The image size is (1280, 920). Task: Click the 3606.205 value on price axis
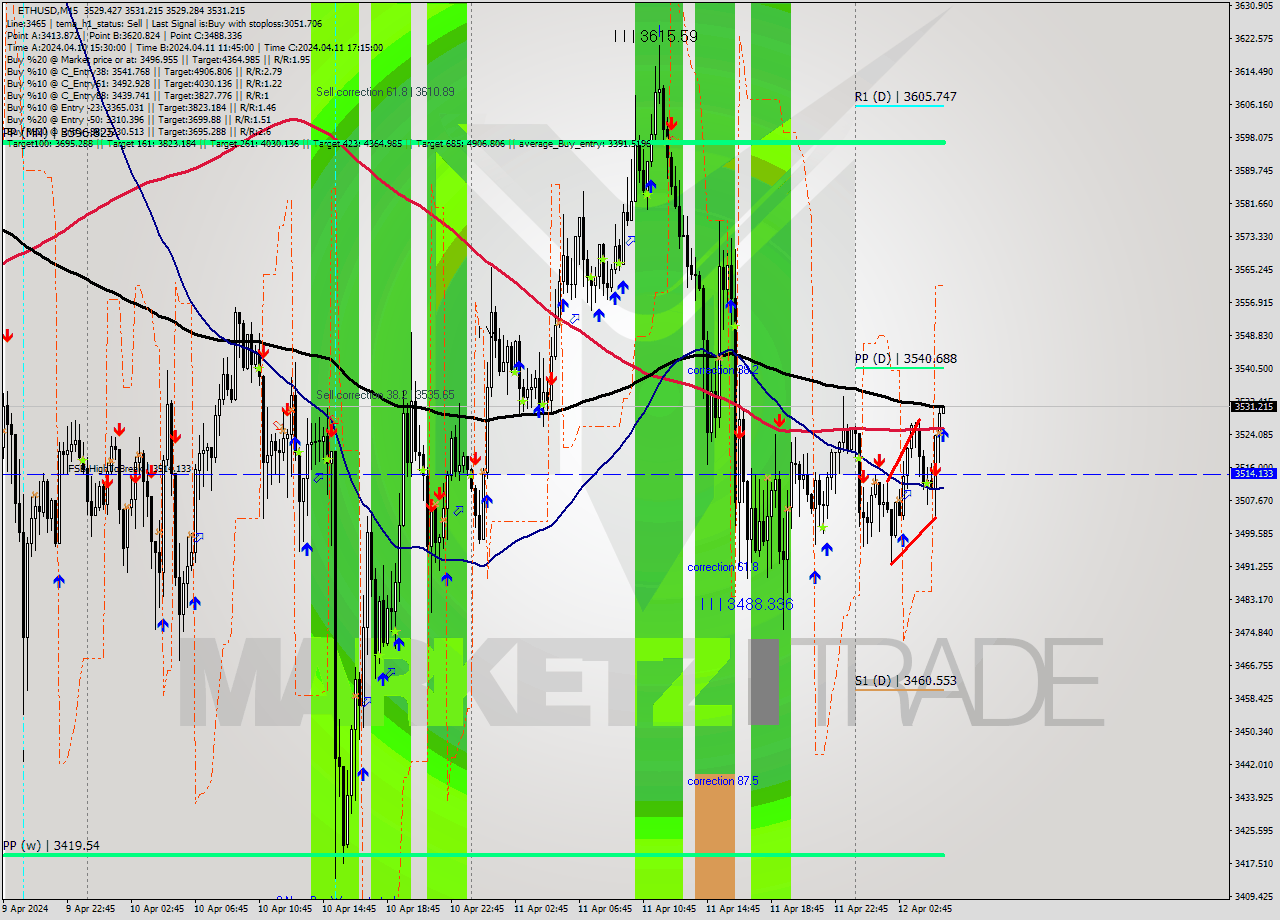tap(1253, 105)
